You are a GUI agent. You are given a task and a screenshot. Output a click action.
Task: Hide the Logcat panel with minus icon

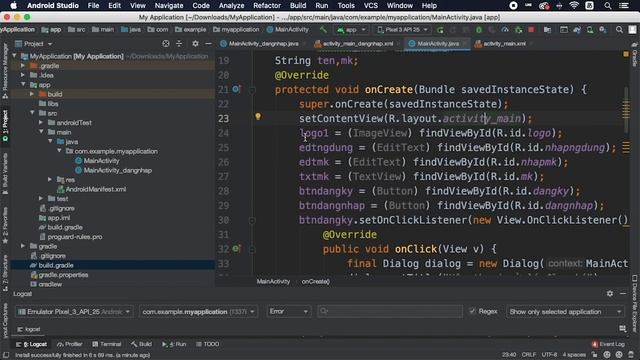[x=623, y=293]
